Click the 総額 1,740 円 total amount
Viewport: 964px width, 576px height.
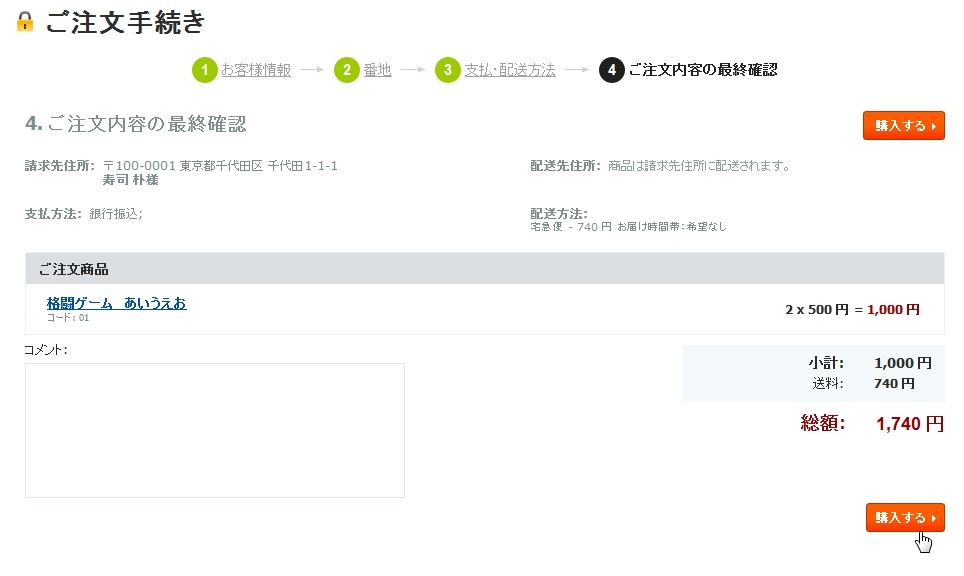[908, 424]
